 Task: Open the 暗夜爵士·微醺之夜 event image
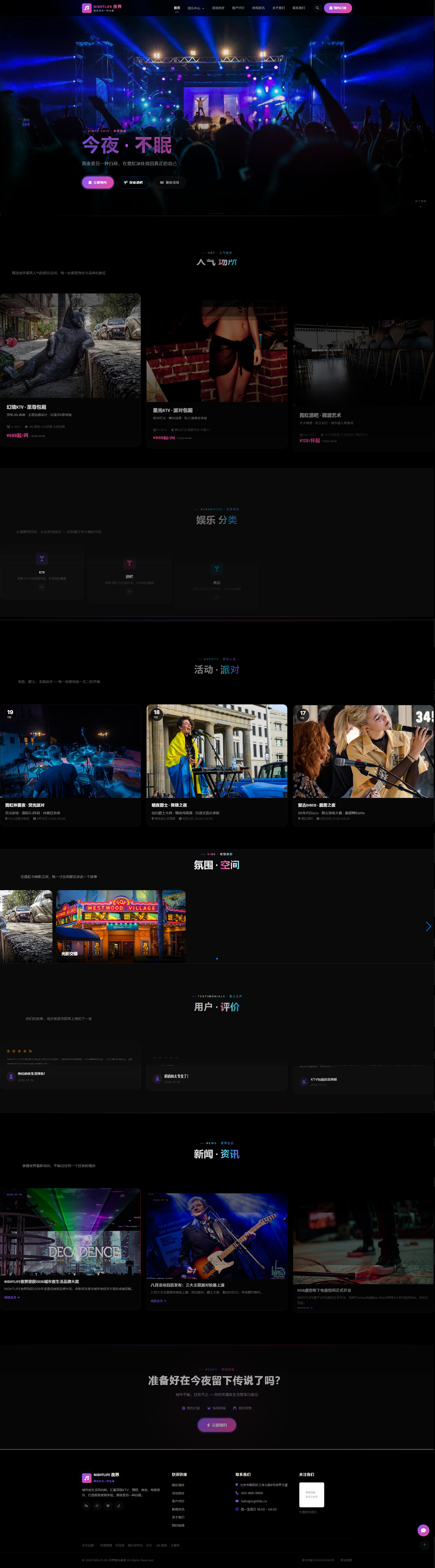[217, 751]
